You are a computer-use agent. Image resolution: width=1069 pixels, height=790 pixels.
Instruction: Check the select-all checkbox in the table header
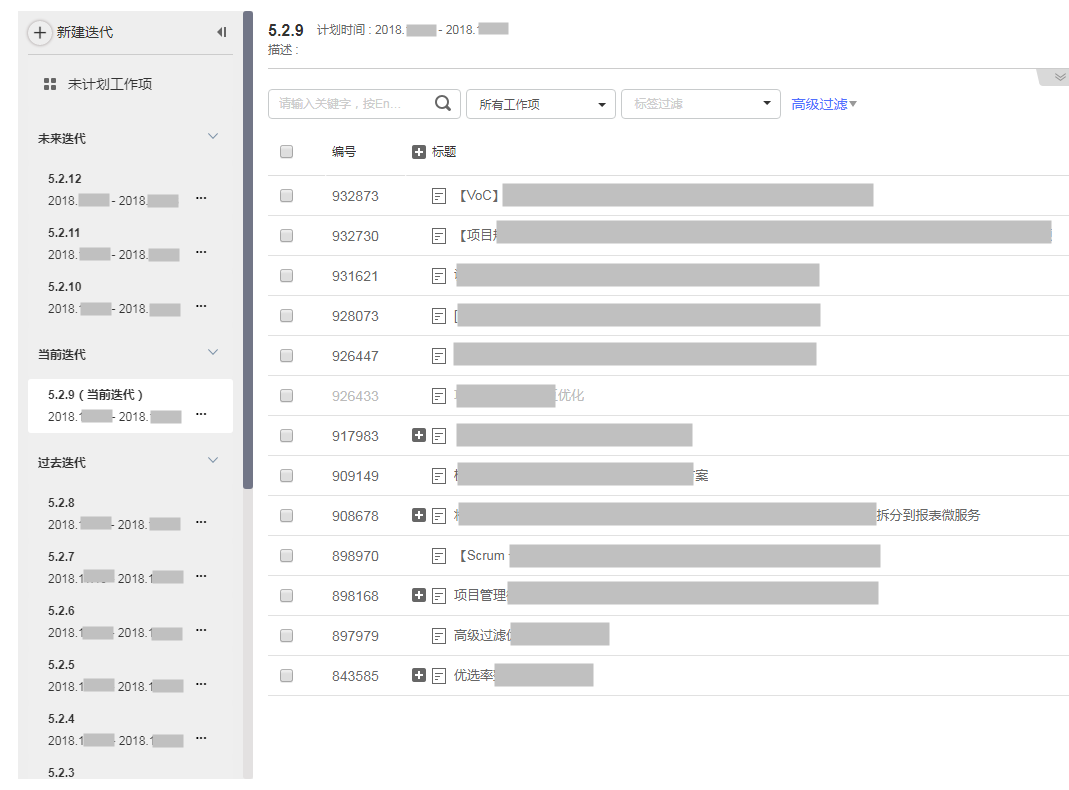[286, 151]
